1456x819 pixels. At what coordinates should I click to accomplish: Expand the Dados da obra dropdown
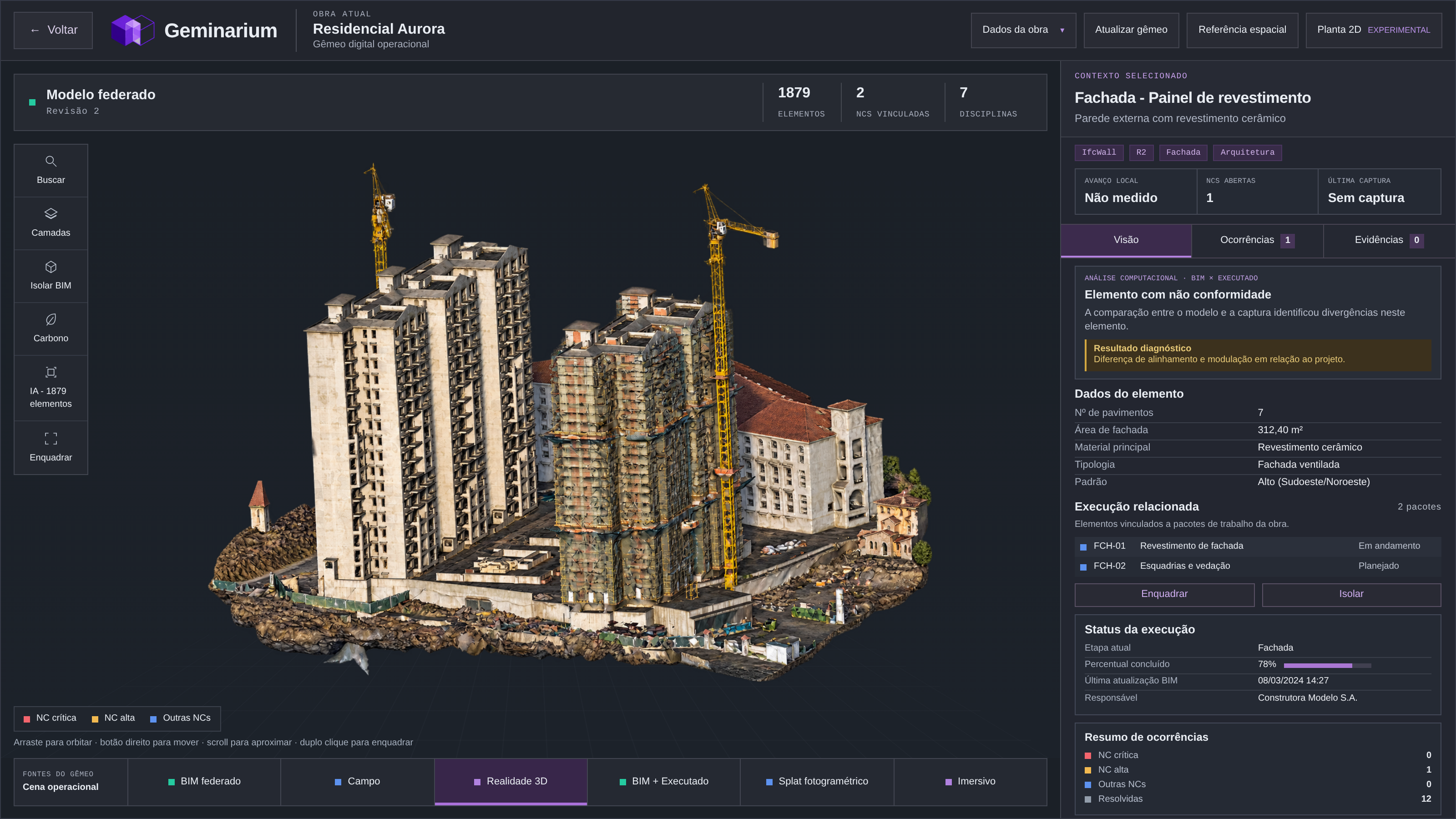click(1023, 30)
